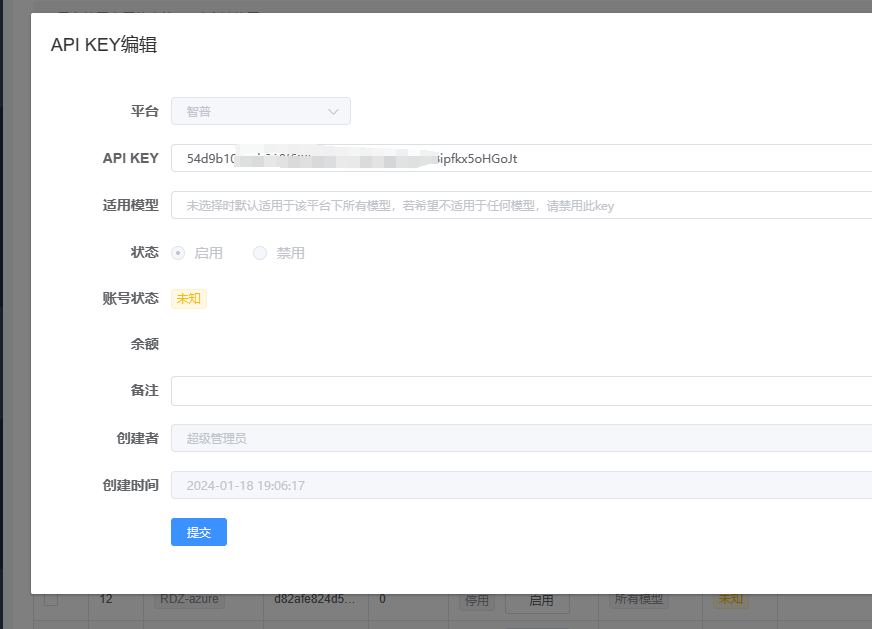Click the 创建时间 field 2024-01-18 19:06:17
The width and height of the screenshot is (872, 629).
point(522,485)
